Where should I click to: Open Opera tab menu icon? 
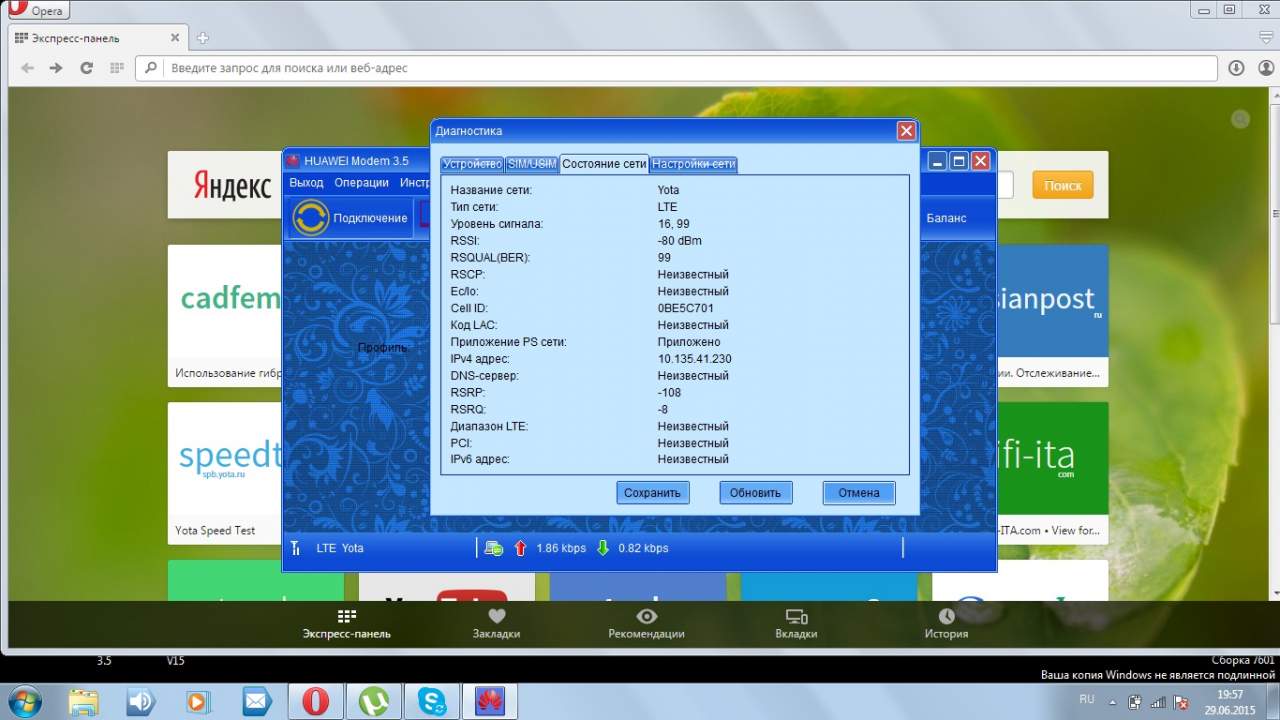[x=1266, y=38]
